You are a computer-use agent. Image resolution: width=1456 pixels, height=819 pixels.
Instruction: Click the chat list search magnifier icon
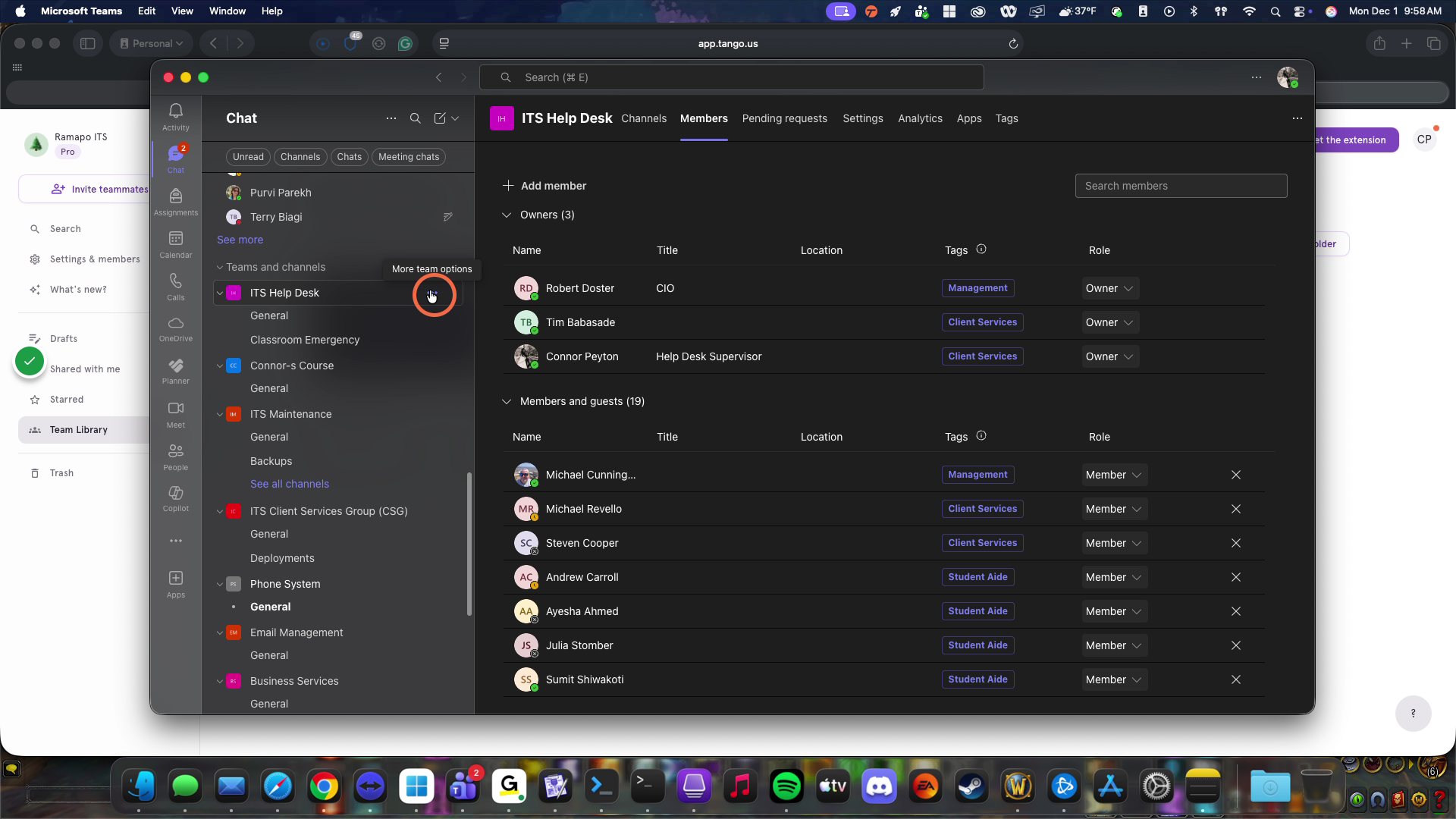[x=416, y=118]
